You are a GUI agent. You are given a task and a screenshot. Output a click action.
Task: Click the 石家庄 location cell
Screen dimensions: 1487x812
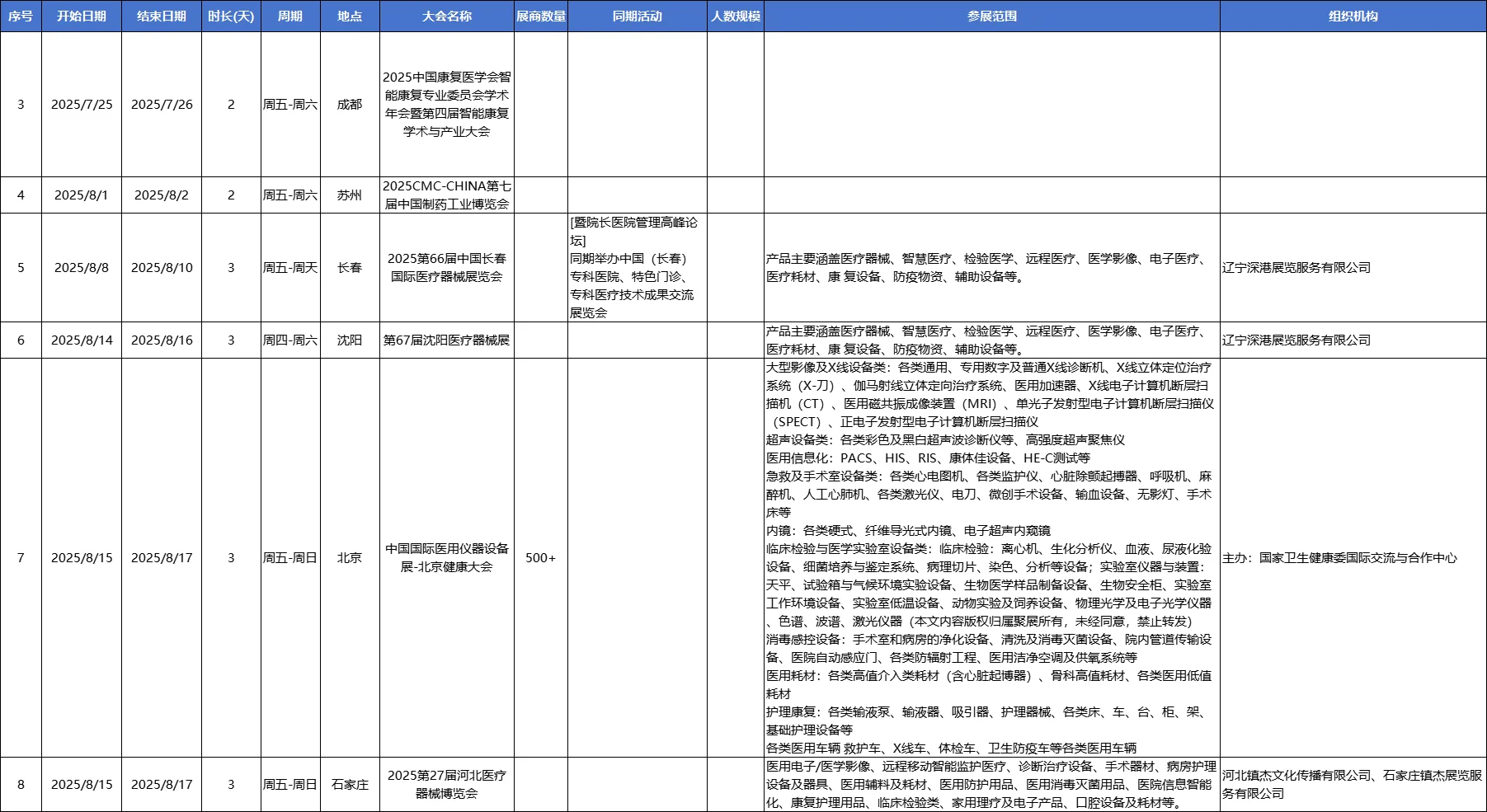pos(350,785)
